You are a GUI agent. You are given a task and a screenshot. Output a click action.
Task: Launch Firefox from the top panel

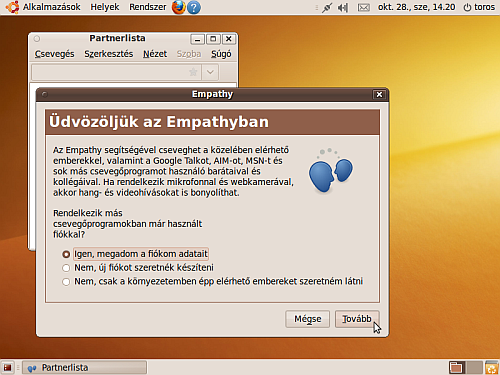point(179,7)
